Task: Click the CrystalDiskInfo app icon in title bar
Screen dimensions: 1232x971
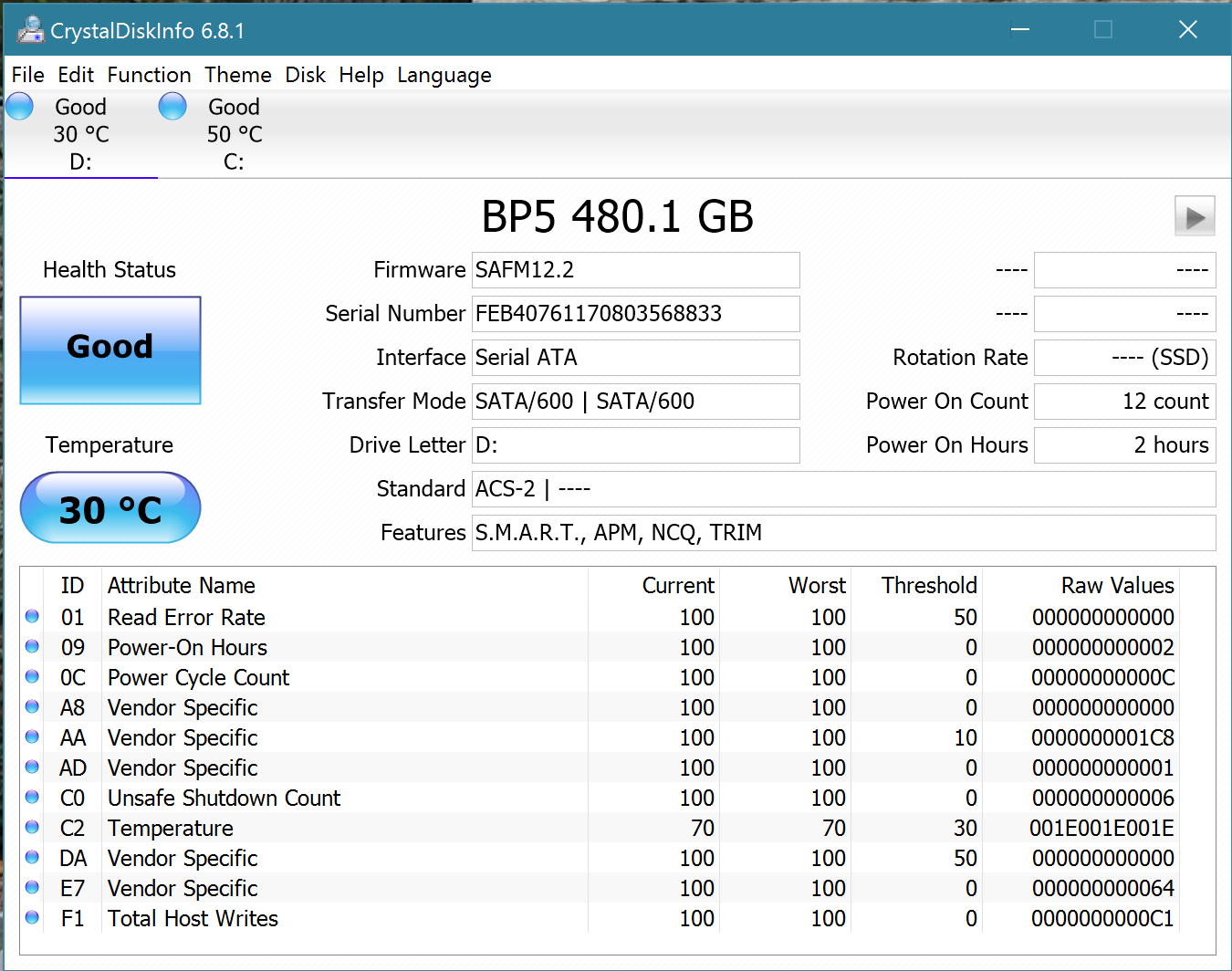Action: pyautogui.click(x=29, y=30)
